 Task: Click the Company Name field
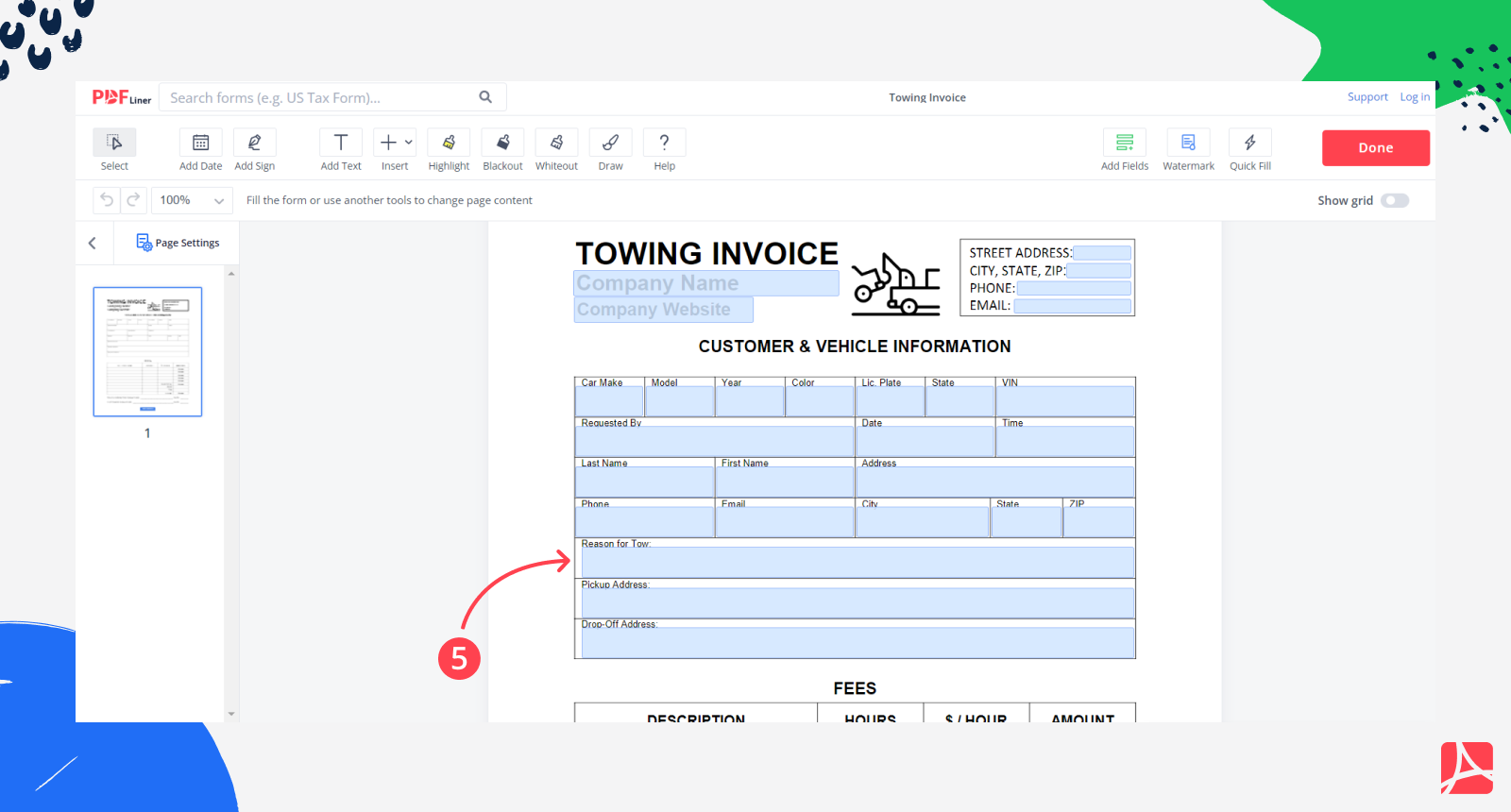point(706,283)
